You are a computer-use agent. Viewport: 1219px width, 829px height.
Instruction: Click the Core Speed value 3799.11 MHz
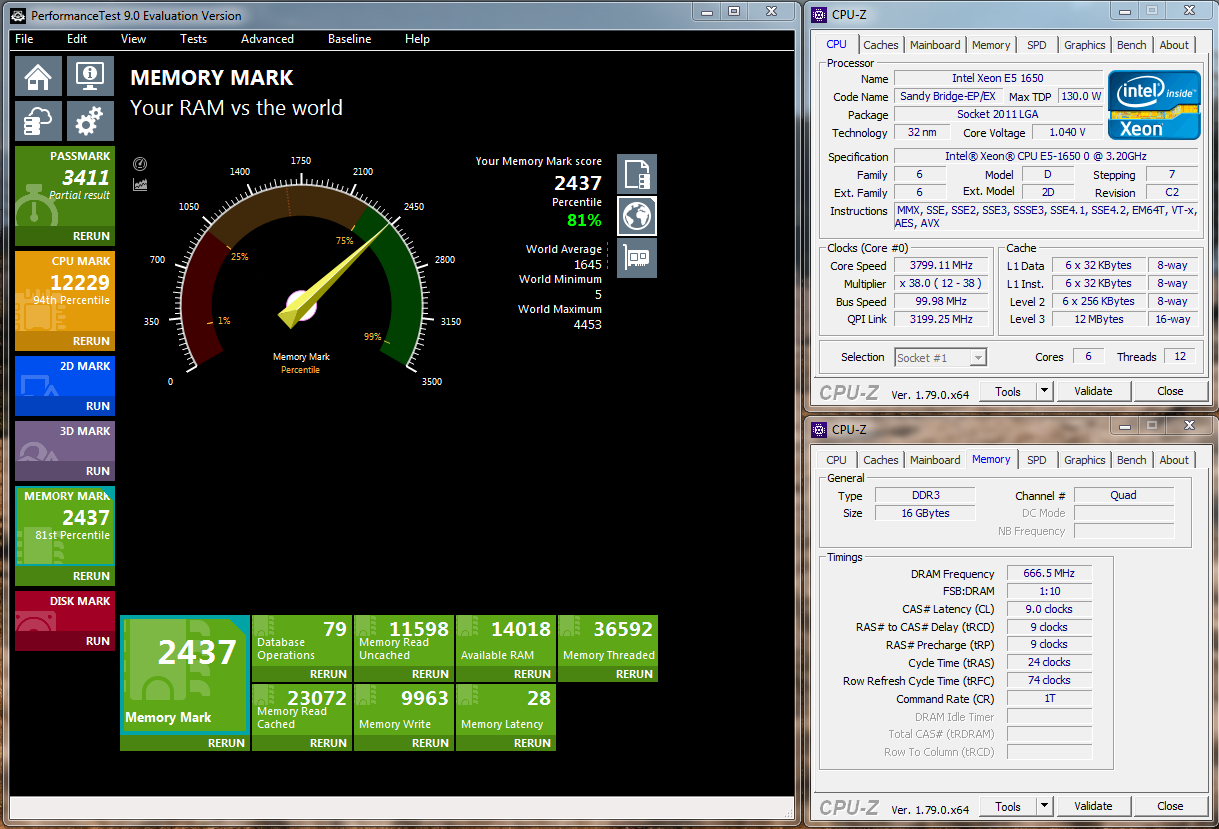tap(943, 266)
